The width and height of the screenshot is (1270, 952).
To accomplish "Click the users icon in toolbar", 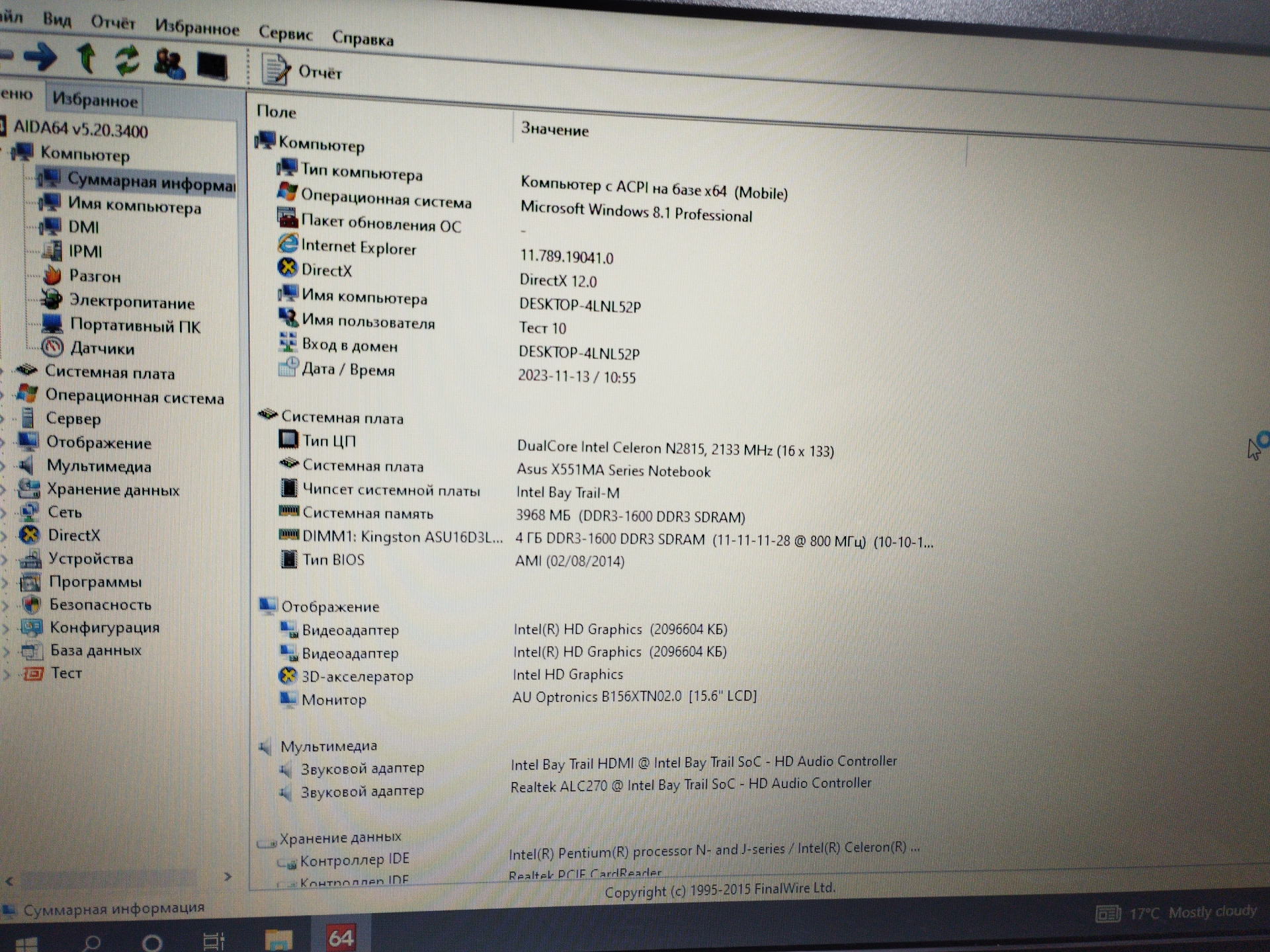I will (x=169, y=63).
